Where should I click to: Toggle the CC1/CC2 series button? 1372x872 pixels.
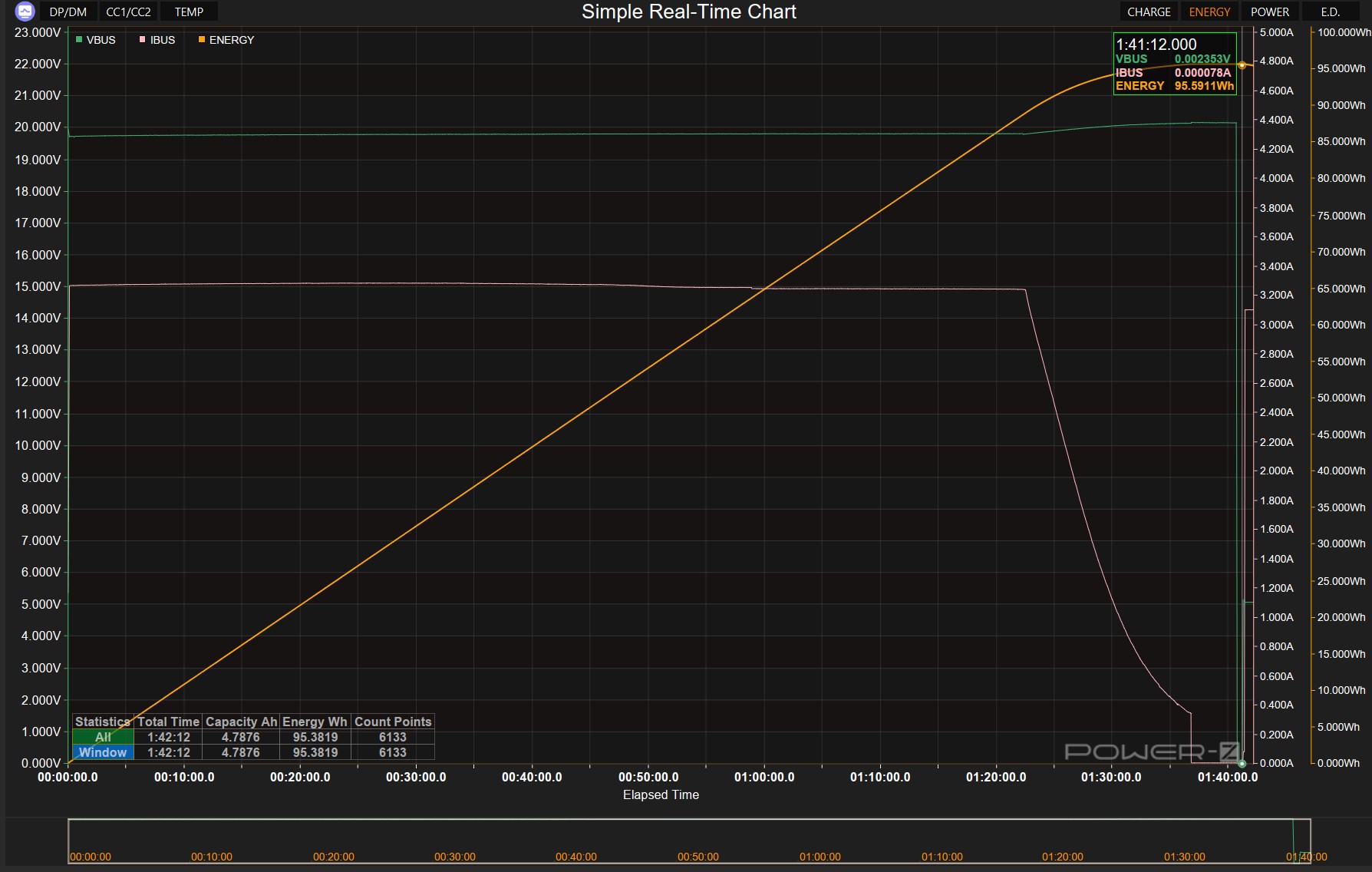[x=128, y=12]
